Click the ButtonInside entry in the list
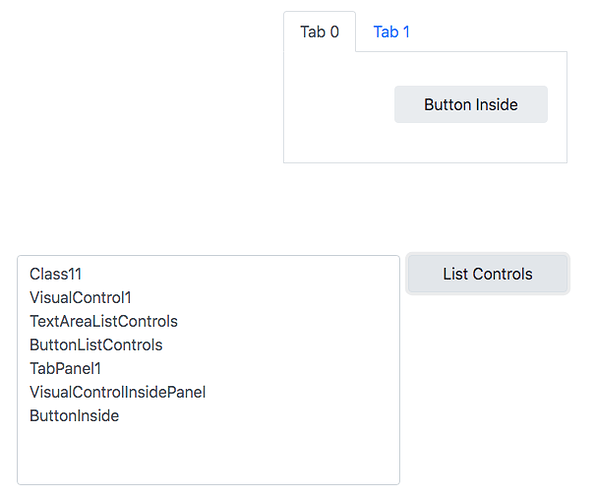The height and width of the screenshot is (500, 596). point(74,416)
